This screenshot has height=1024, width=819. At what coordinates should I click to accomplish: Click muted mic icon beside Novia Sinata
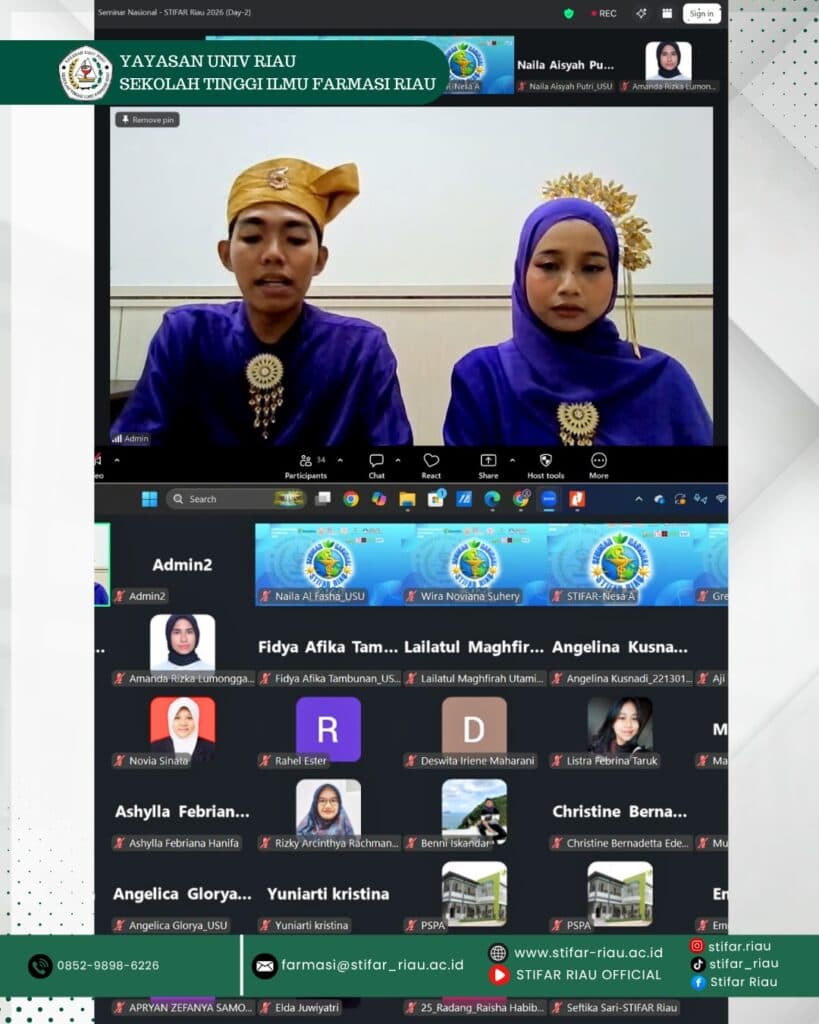tap(120, 760)
